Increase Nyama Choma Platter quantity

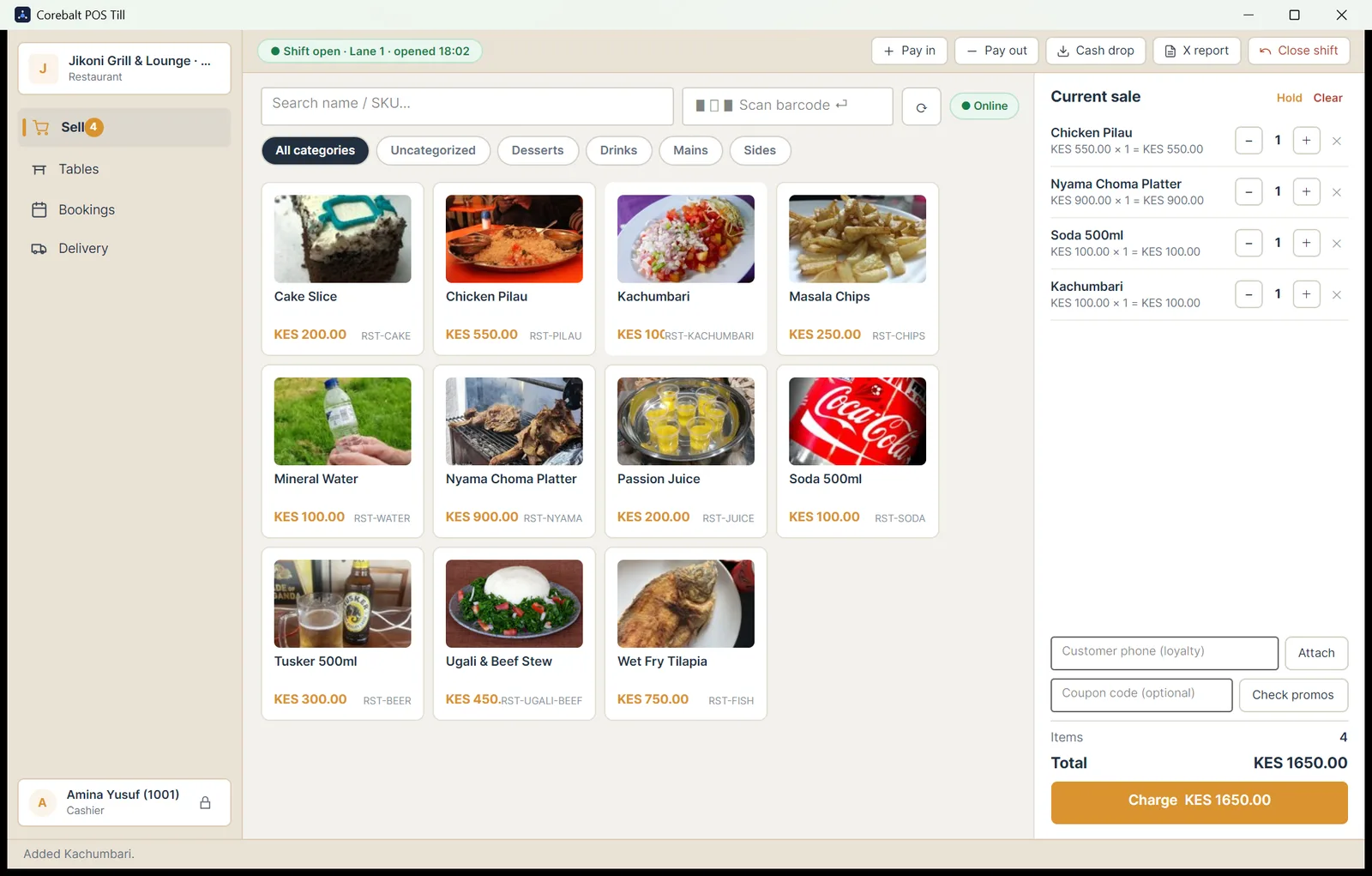[x=1306, y=192]
